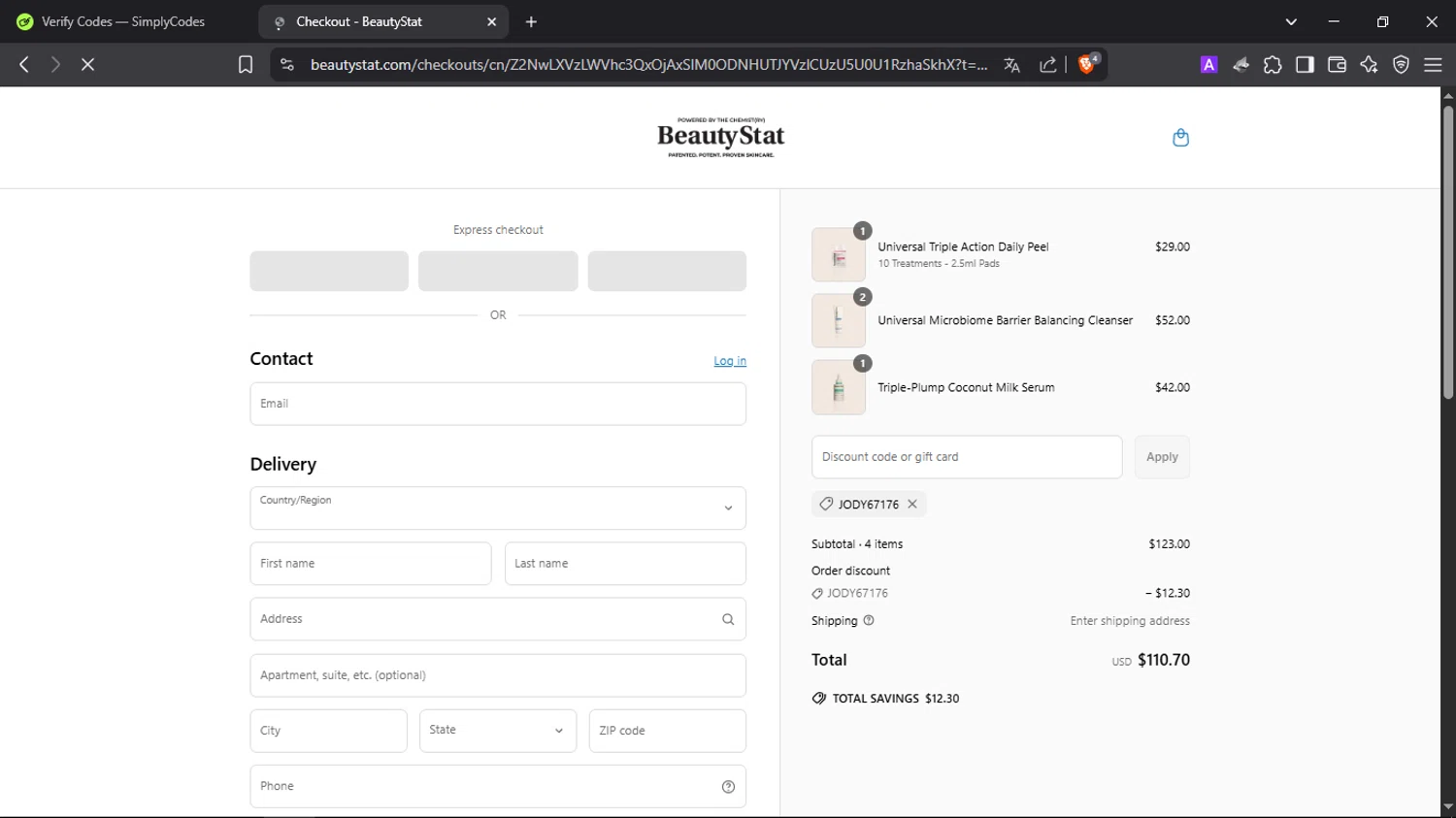Click the forward navigation arrow
Screen dimensions: 1456x818
click(55, 64)
